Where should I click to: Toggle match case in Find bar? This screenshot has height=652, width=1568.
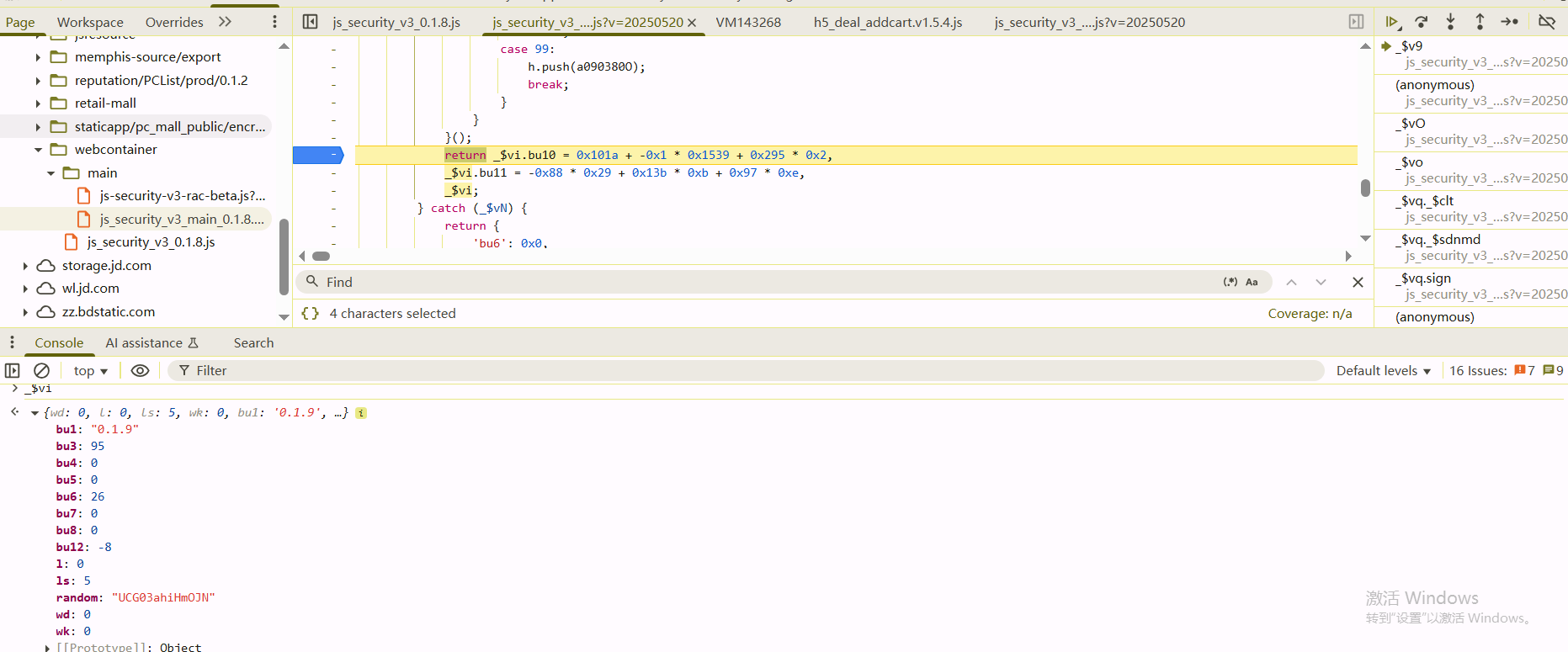pos(1252,282)
